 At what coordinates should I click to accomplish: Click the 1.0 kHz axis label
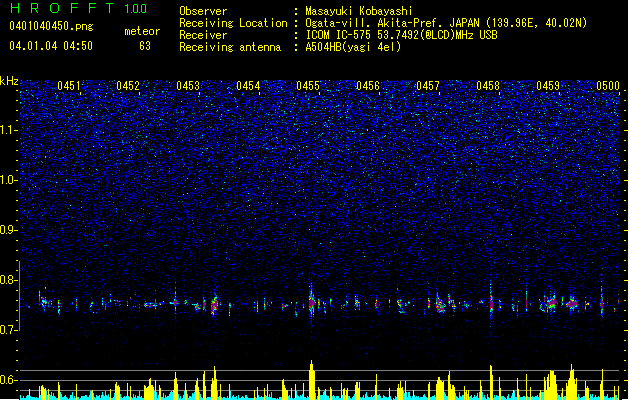click(x=8, y=180)
